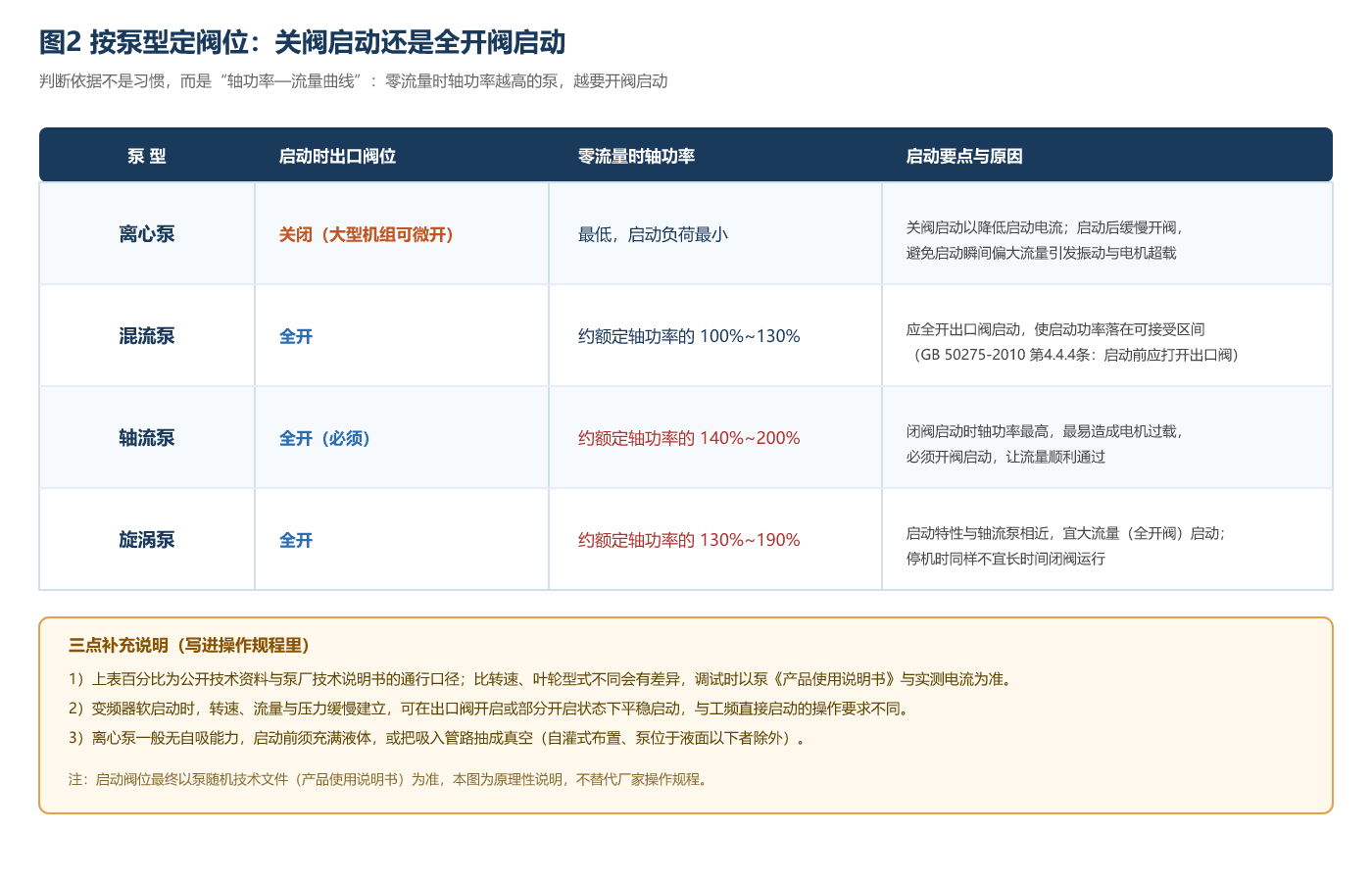Click the 启动时出口阀位 column header
The height and width of the screenshot is (882, 1372).
337,156
